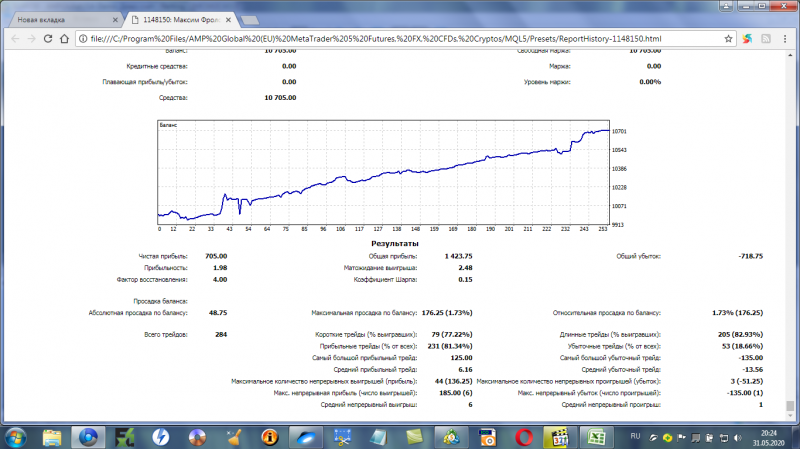Open volume control in the system tray
This screenshot has height=449, width=800.
point(737,438)
